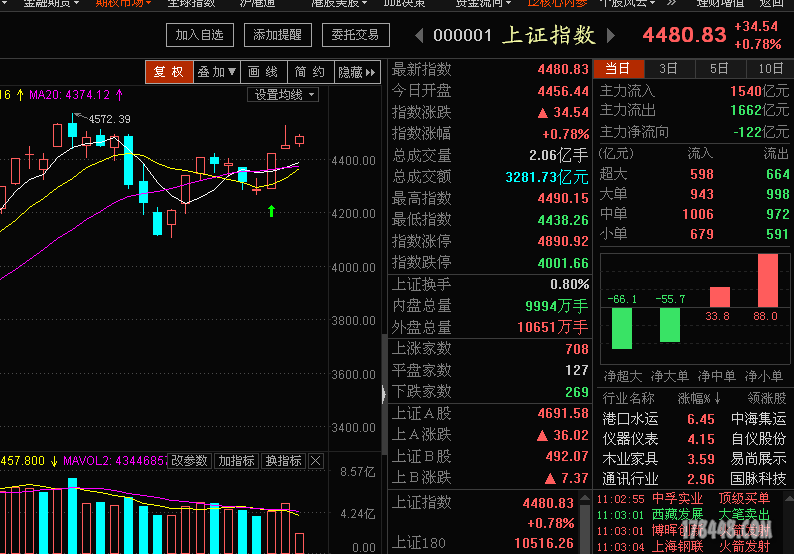The height and width of the screenshot is (554, 794).
Task: Click 委托交易 button
Action: pos(355,35)
